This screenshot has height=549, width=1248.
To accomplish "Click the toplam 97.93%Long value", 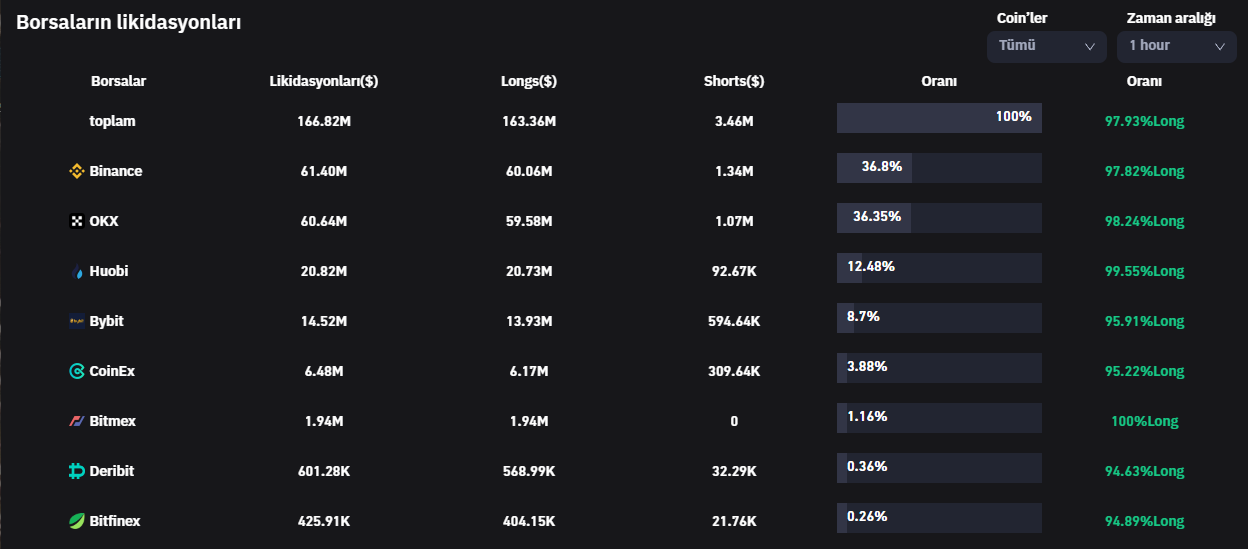I will click(1144, 121).
